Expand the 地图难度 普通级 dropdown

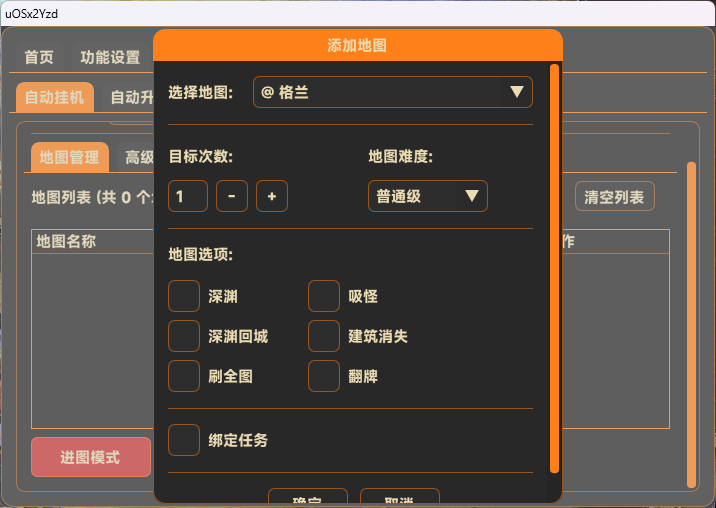[427, 196]
